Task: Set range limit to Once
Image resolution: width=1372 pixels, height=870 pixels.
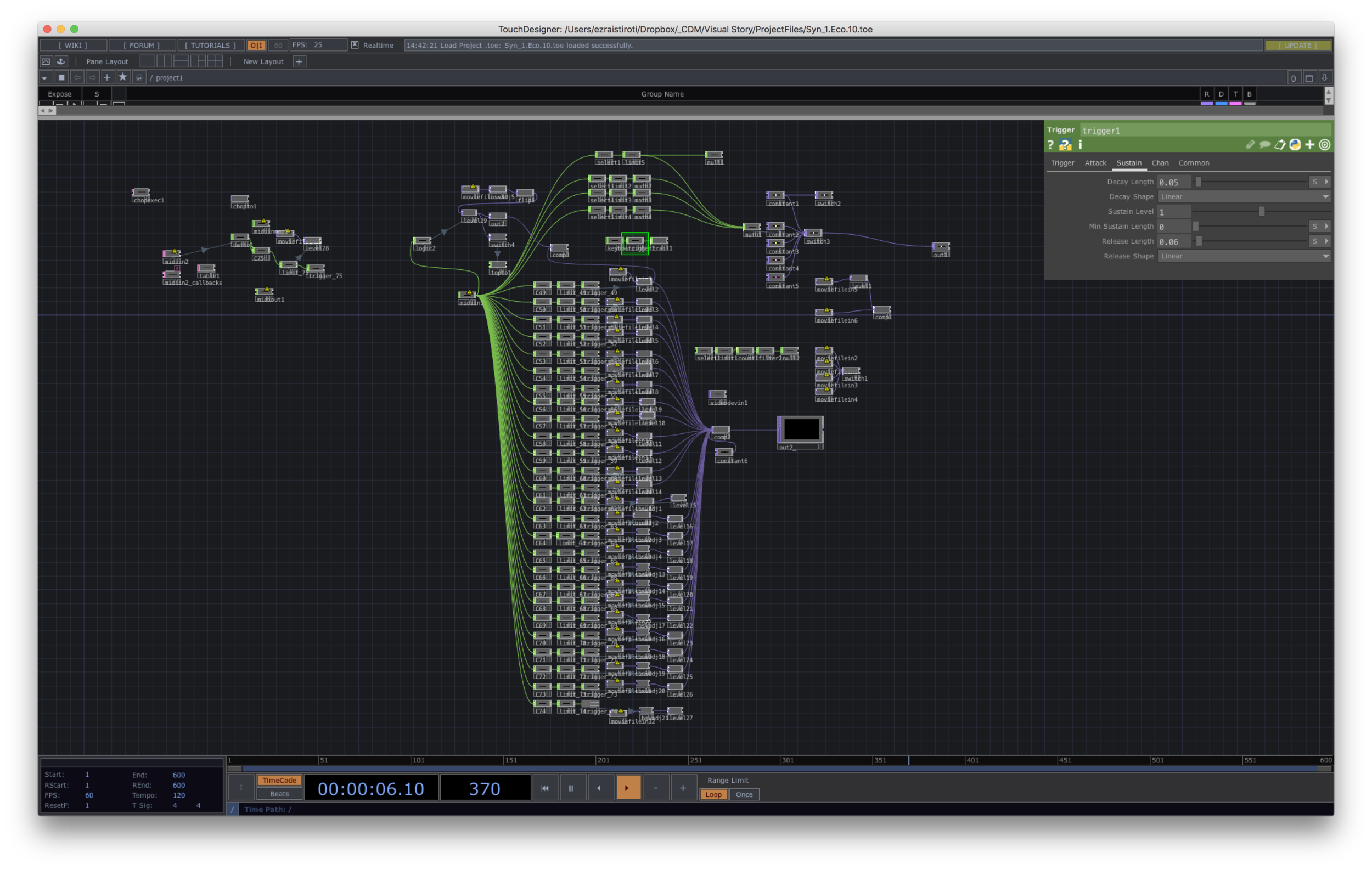Action: 744,795
